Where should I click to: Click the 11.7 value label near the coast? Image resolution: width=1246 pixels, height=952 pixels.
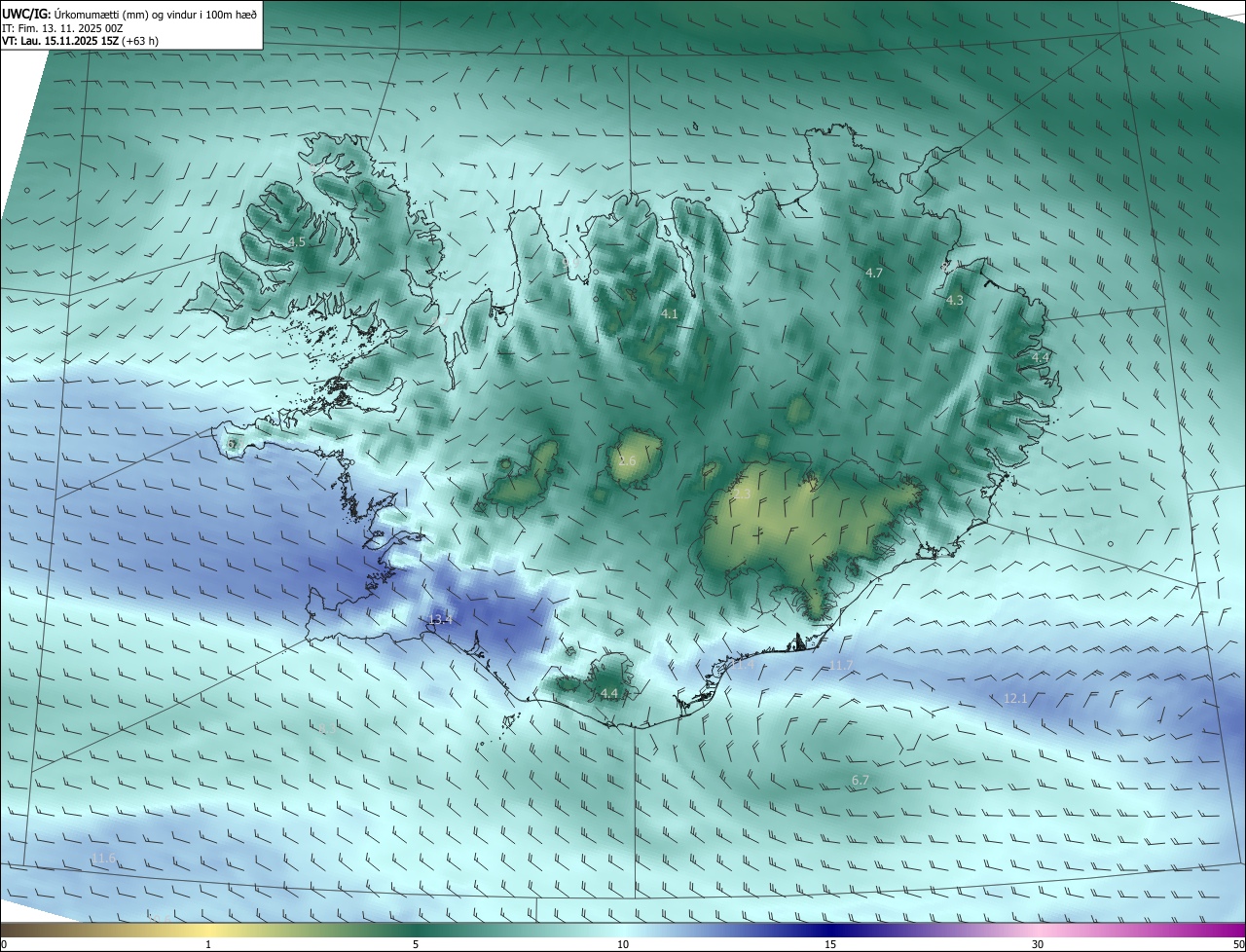[x=840, y=665]
